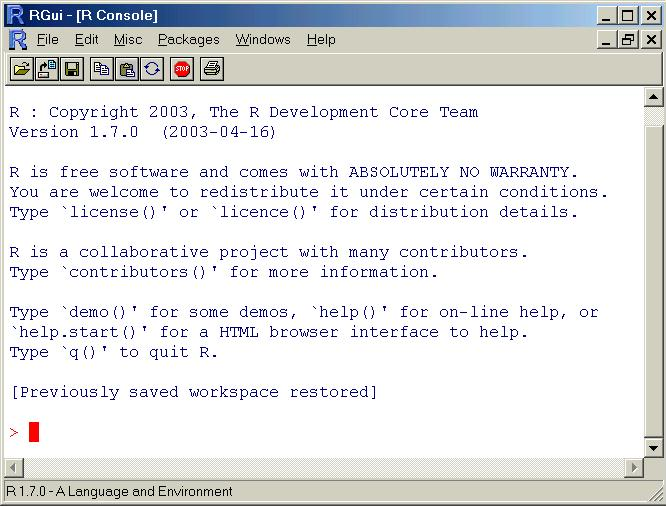This screenshot has height=506, width=666.
Task: Click the 'ABSOLUTELY NO WARRANTY' text
Action: (x=459, y=172)
